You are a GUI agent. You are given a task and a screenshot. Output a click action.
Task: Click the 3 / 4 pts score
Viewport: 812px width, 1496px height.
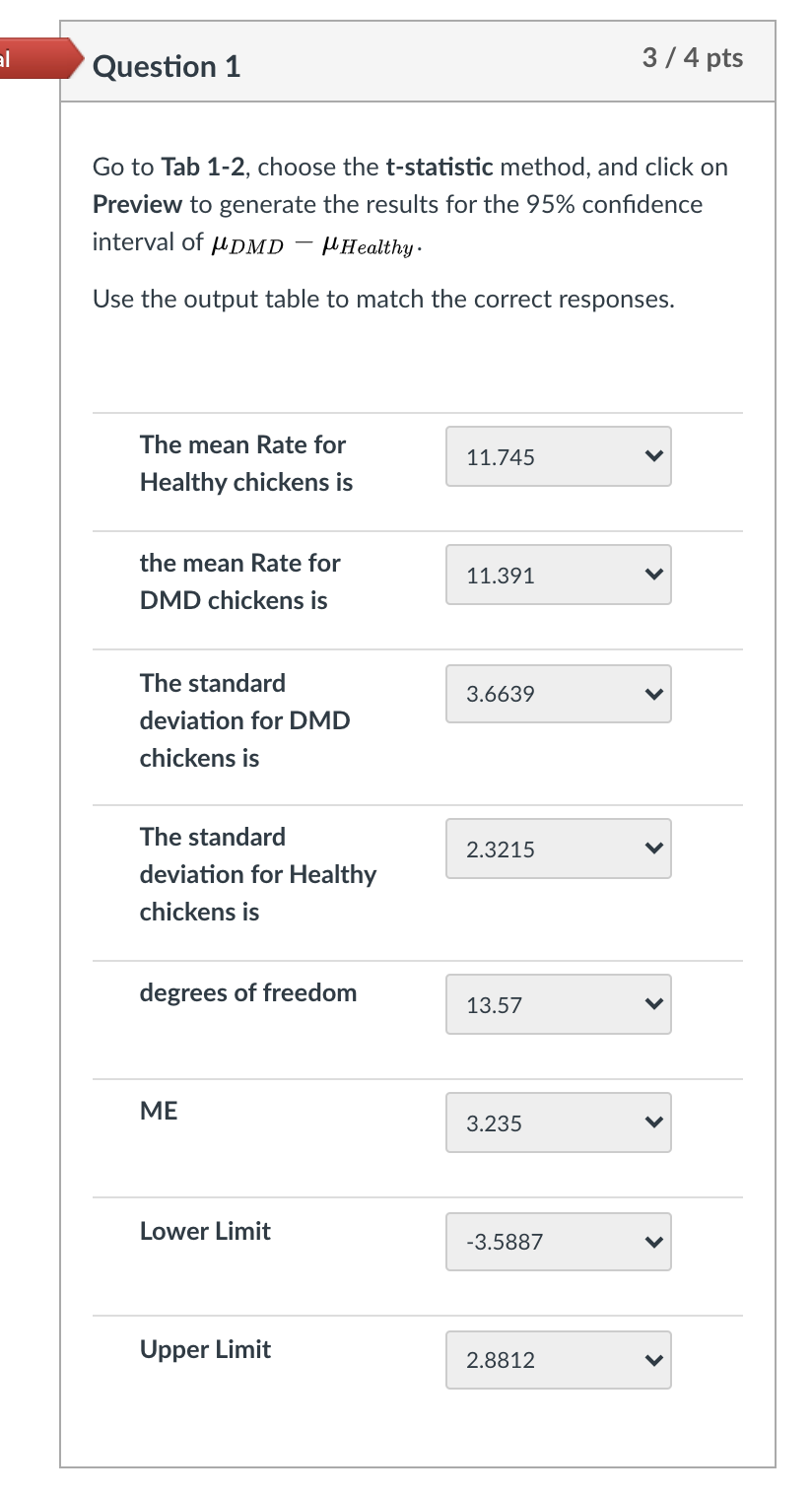693,58
